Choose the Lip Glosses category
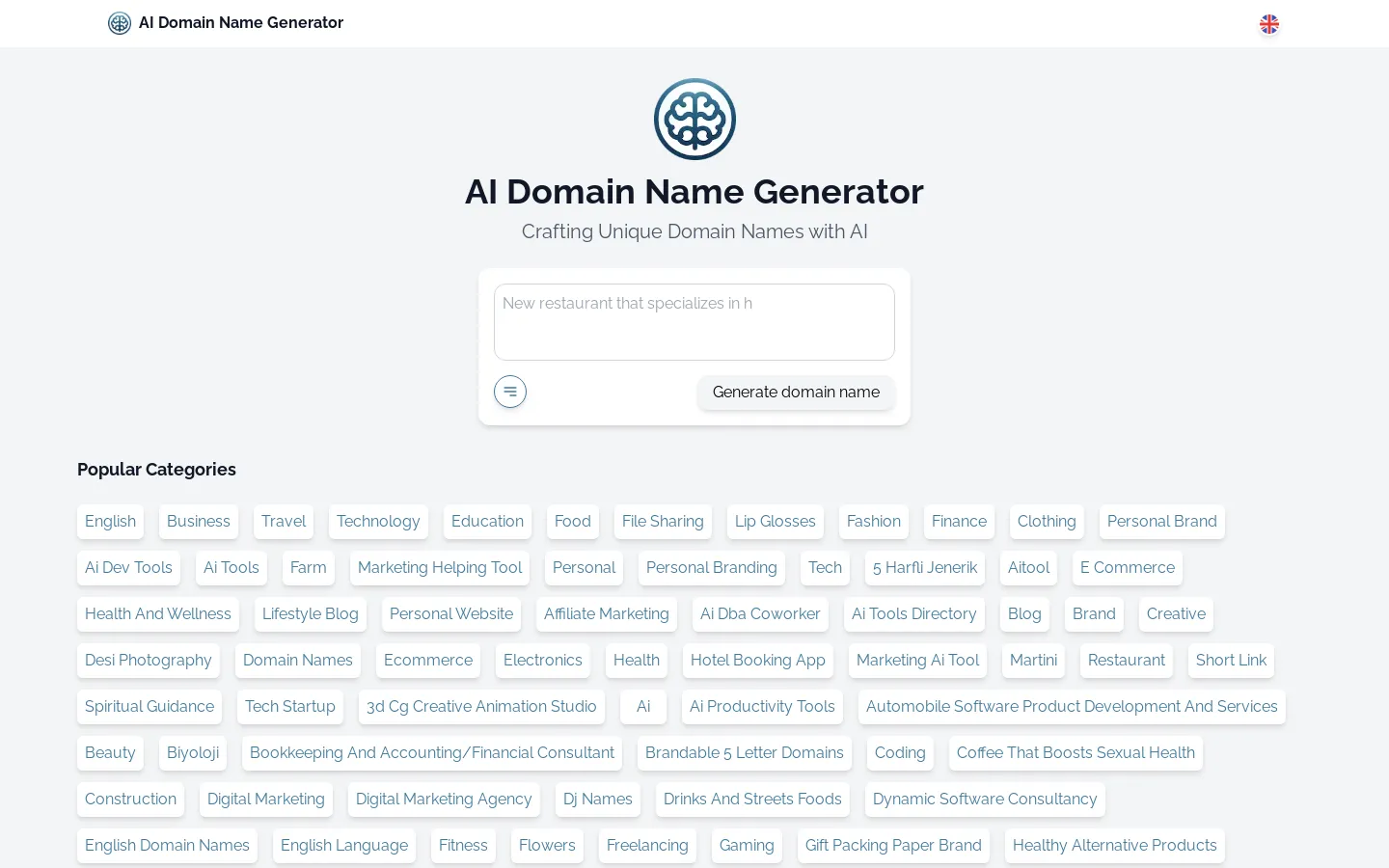The image size is (1389, 868). point(775,522)
